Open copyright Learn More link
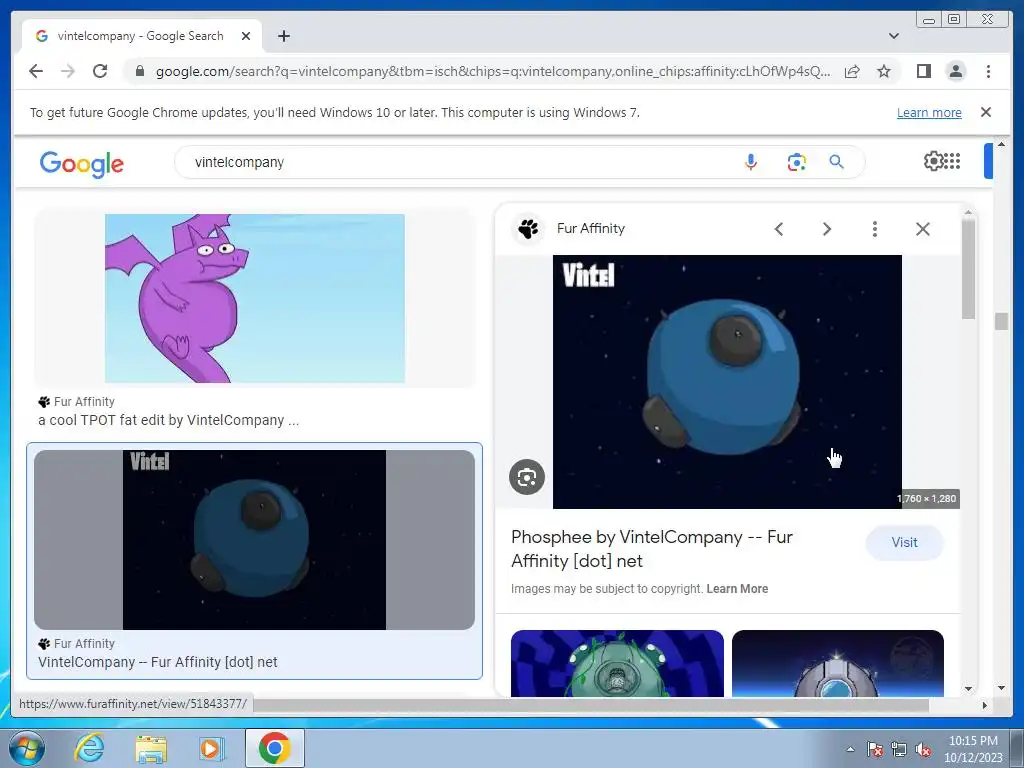Image resolution: width=1024 pixels, height=768 pixels. tap(737, 589)
